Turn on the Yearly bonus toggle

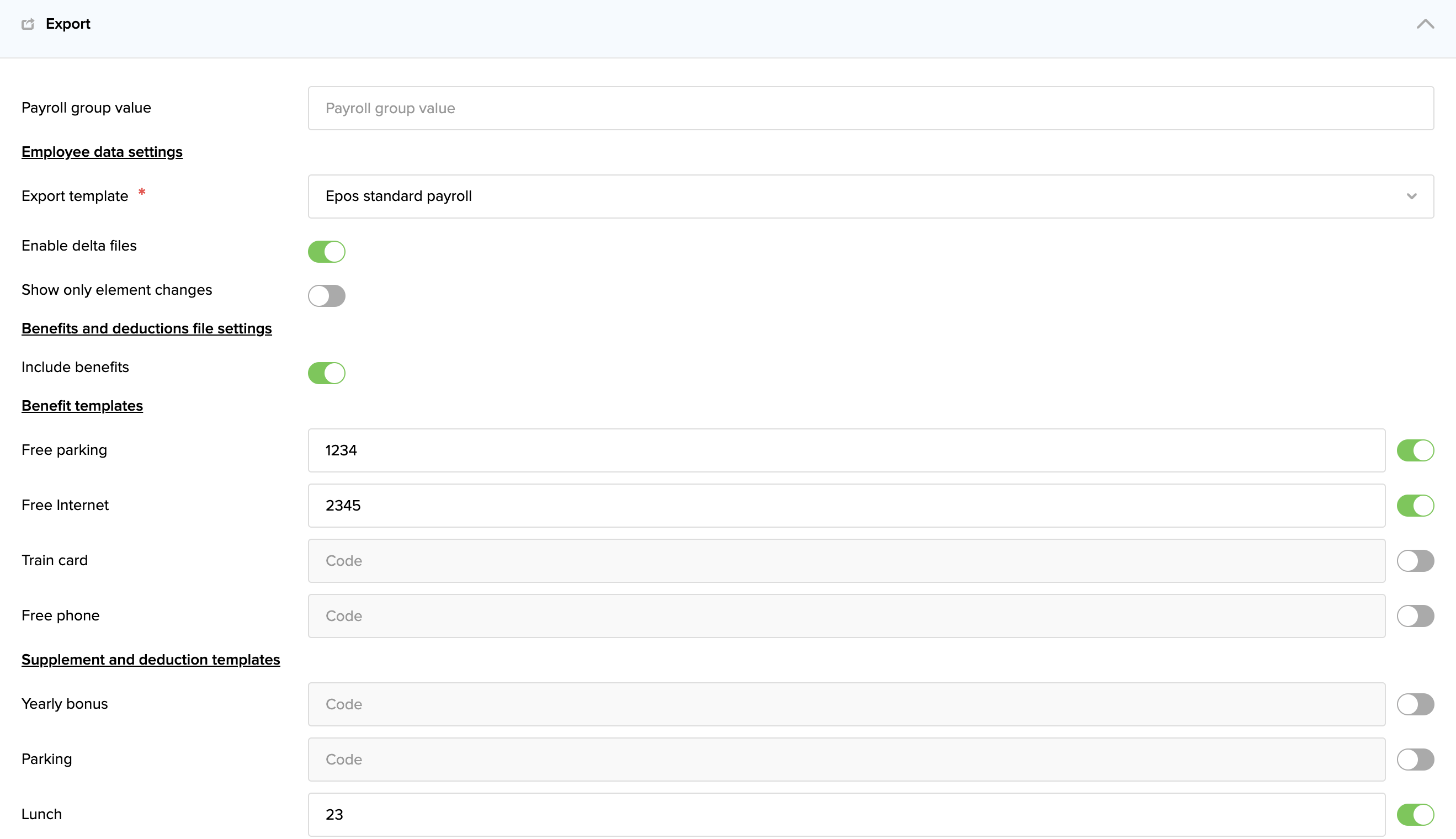pyautogui.click(x=1415, y=704)
